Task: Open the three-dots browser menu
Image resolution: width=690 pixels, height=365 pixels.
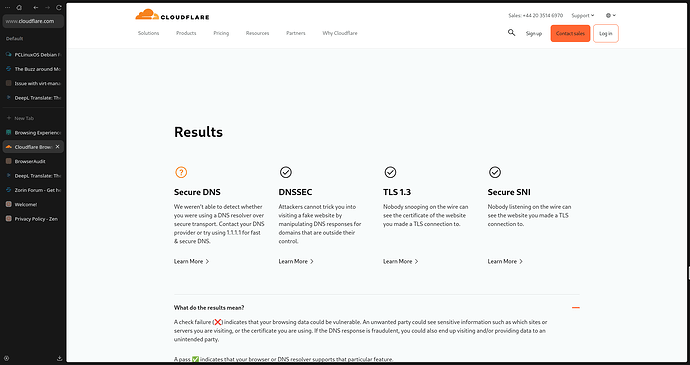Action: coord(7,7)
